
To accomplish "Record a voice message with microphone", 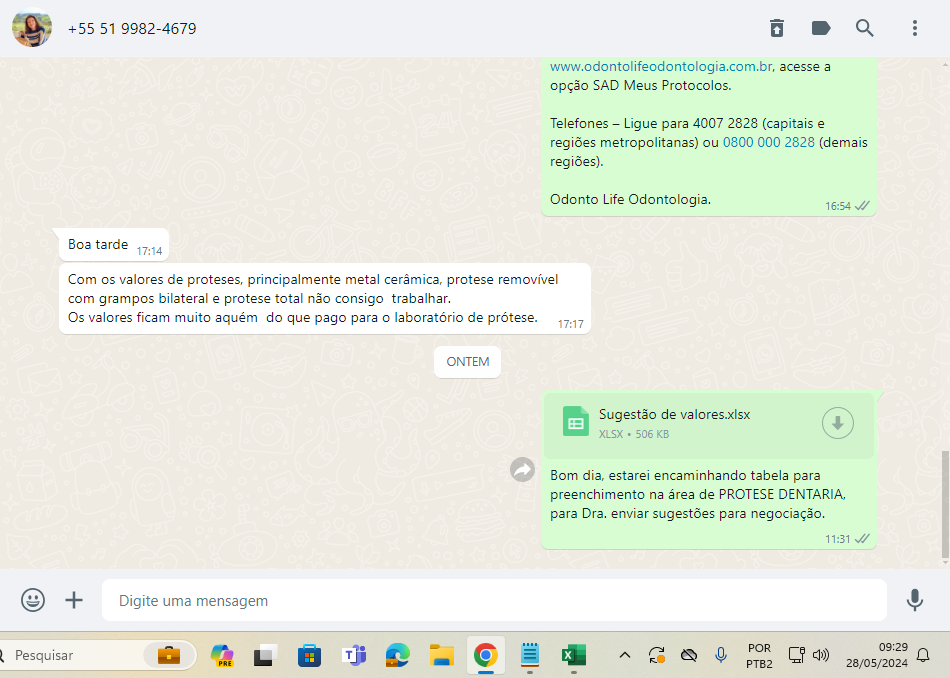I will [x=914, y=600].
